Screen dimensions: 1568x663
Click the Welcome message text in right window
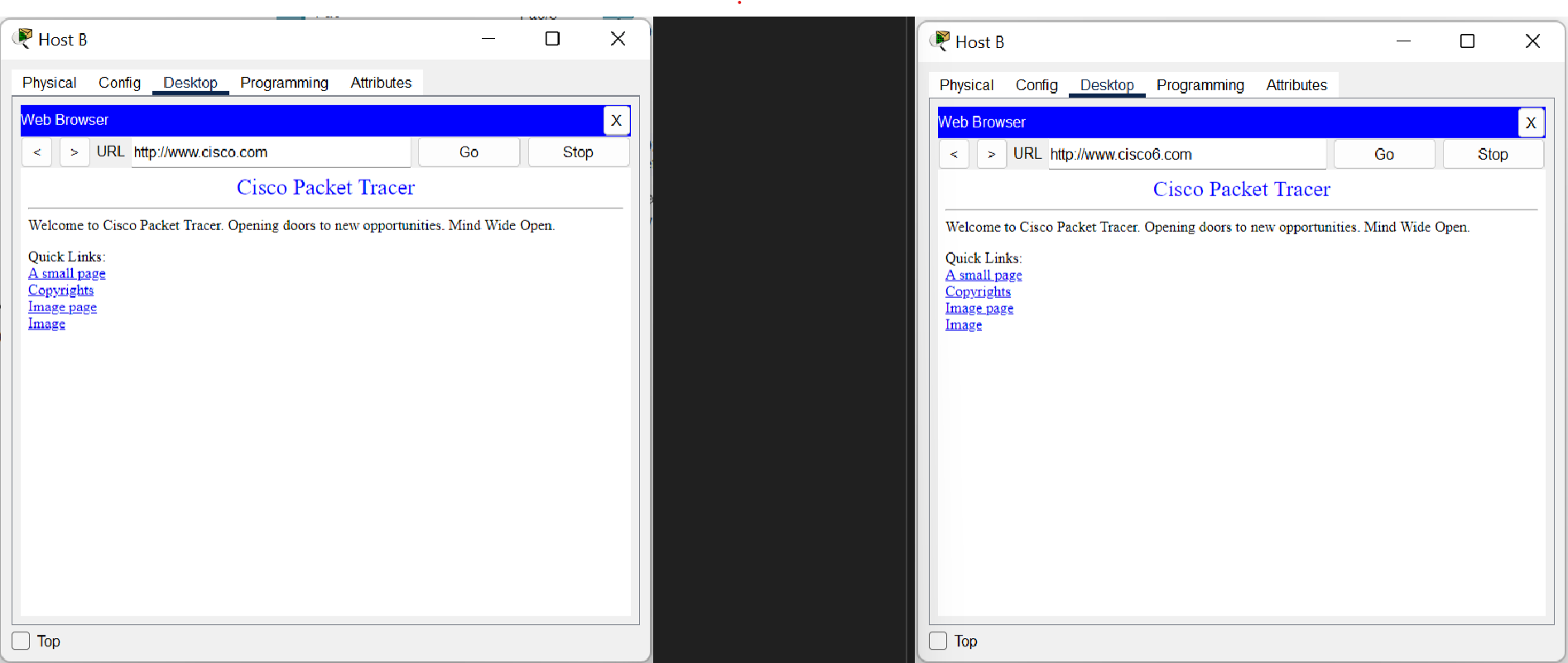coord(1208,227)
